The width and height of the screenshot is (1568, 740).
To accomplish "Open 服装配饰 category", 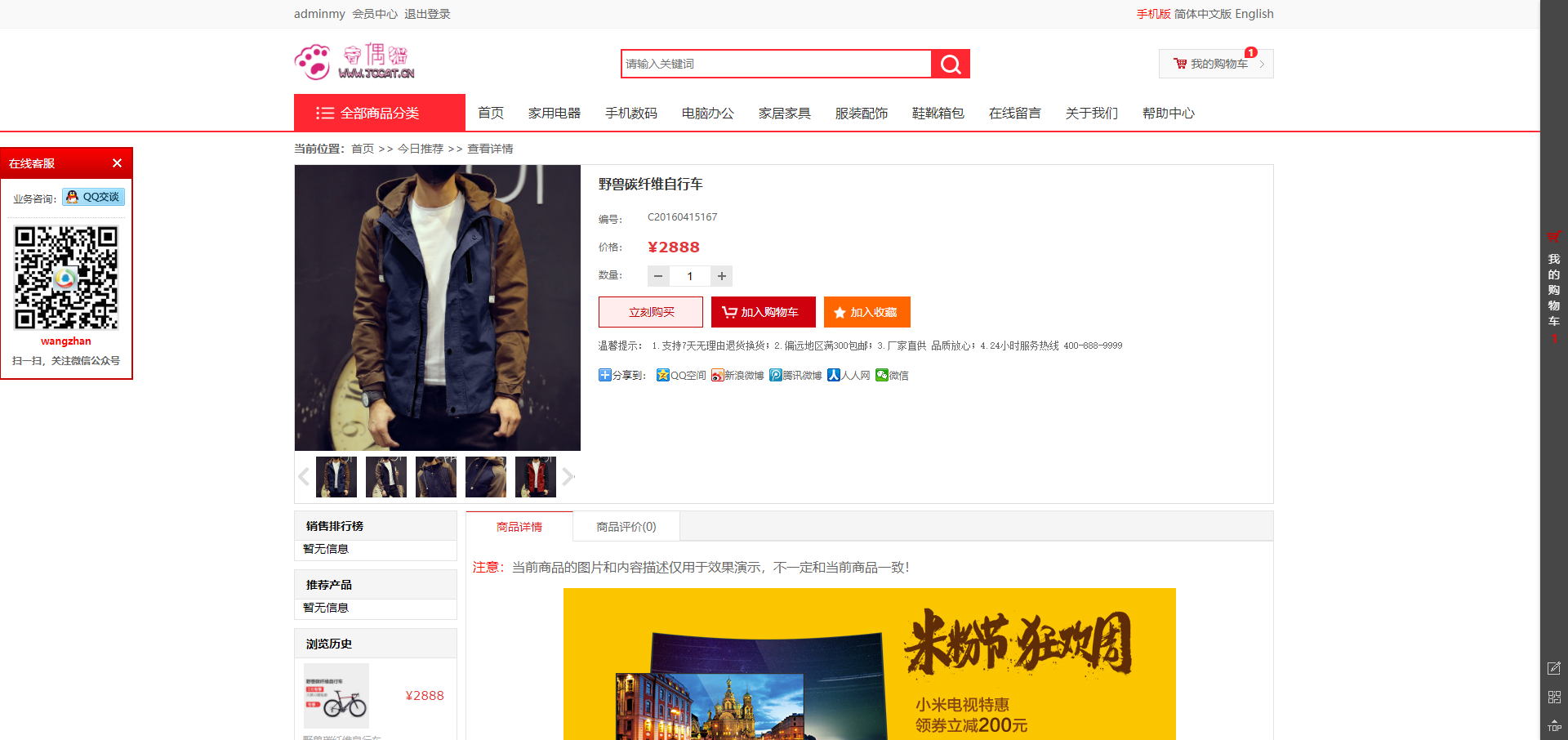I will point(862,113).
